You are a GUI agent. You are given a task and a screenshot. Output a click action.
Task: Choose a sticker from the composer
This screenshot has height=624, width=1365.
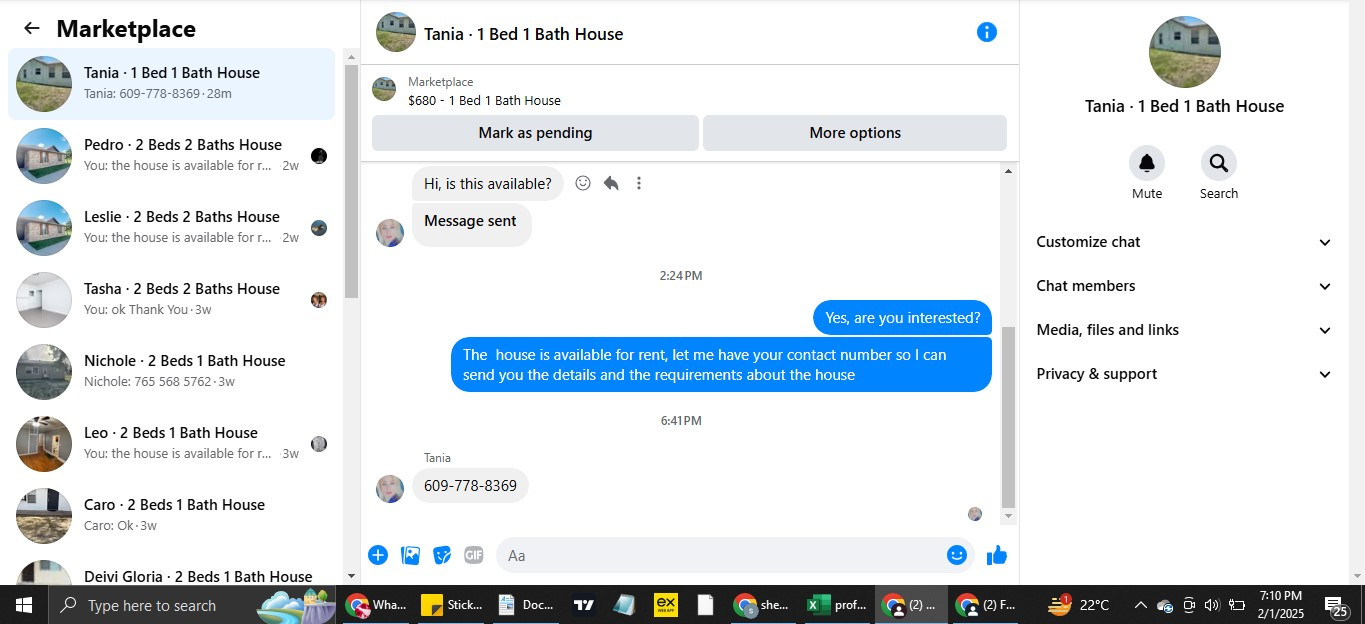click(x=442, y=555)
